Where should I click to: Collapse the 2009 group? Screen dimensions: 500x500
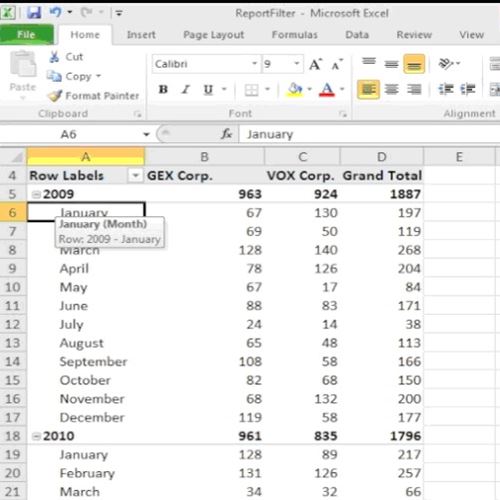tap(36, 194)
